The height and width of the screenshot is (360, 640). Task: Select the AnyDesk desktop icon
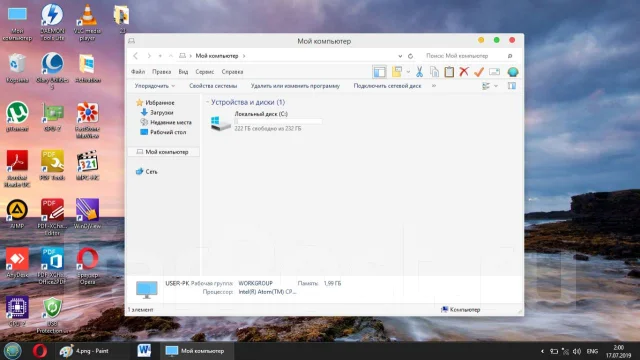click(x=17, y=262)
